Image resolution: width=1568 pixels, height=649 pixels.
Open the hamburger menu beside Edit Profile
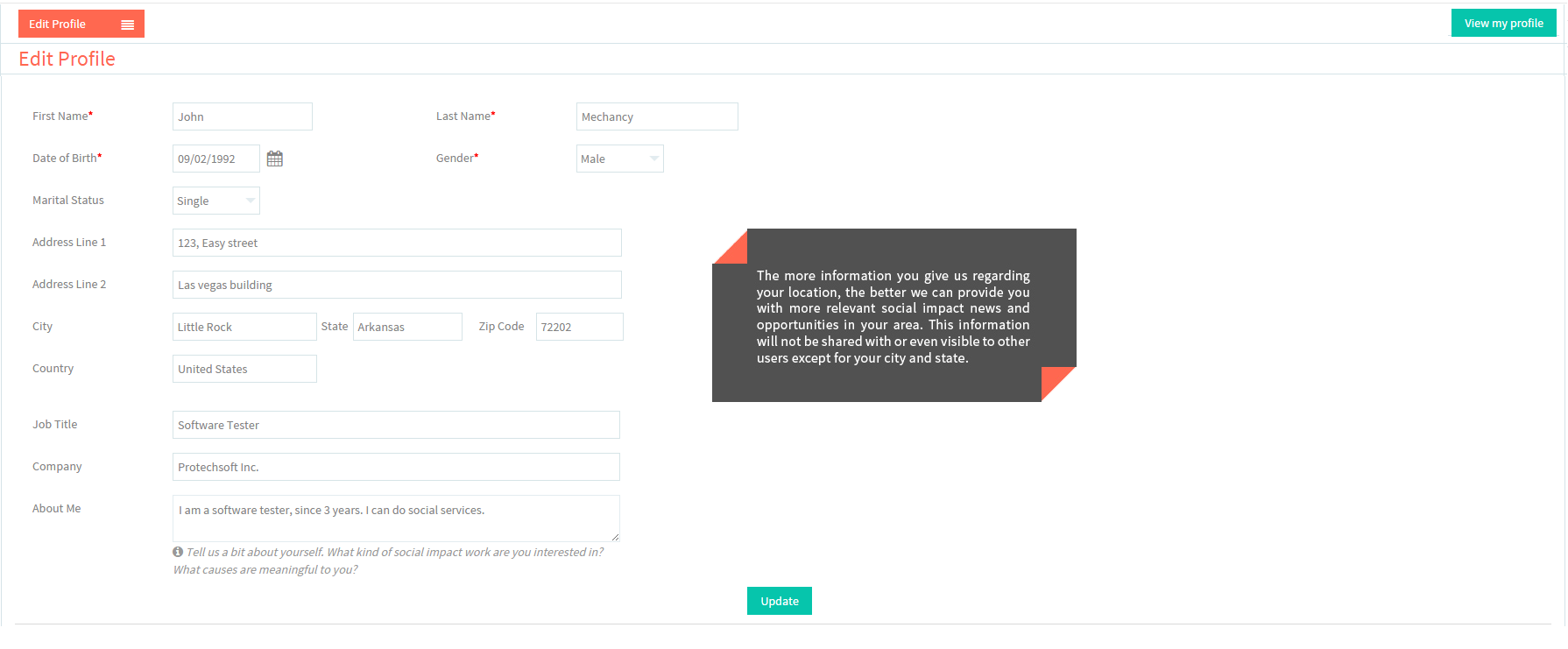point(128,25)
